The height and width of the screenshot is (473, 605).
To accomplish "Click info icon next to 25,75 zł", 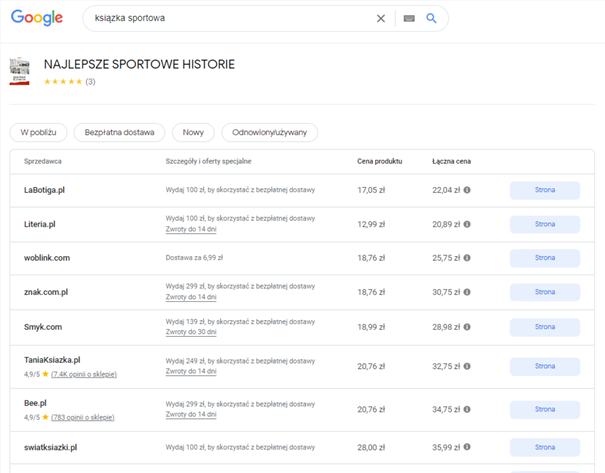I will 467,258.
